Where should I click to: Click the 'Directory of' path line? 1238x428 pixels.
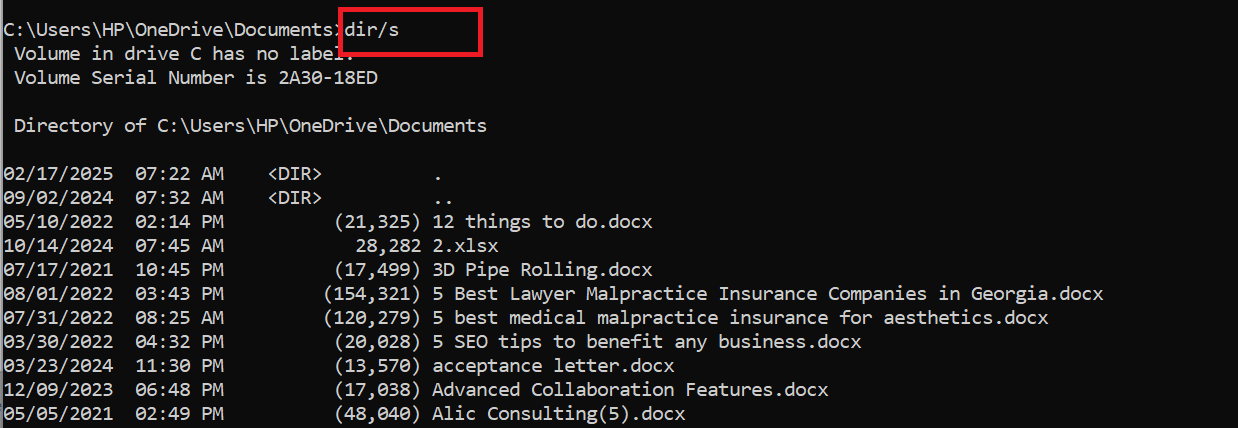250,125
